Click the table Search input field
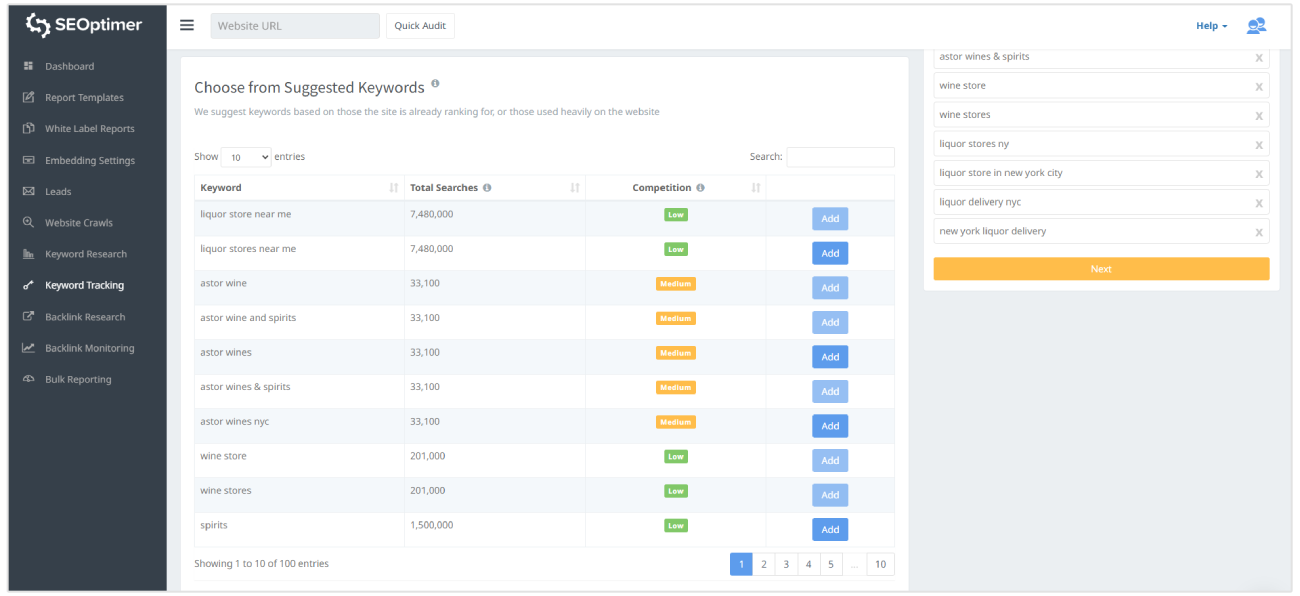 840,157
